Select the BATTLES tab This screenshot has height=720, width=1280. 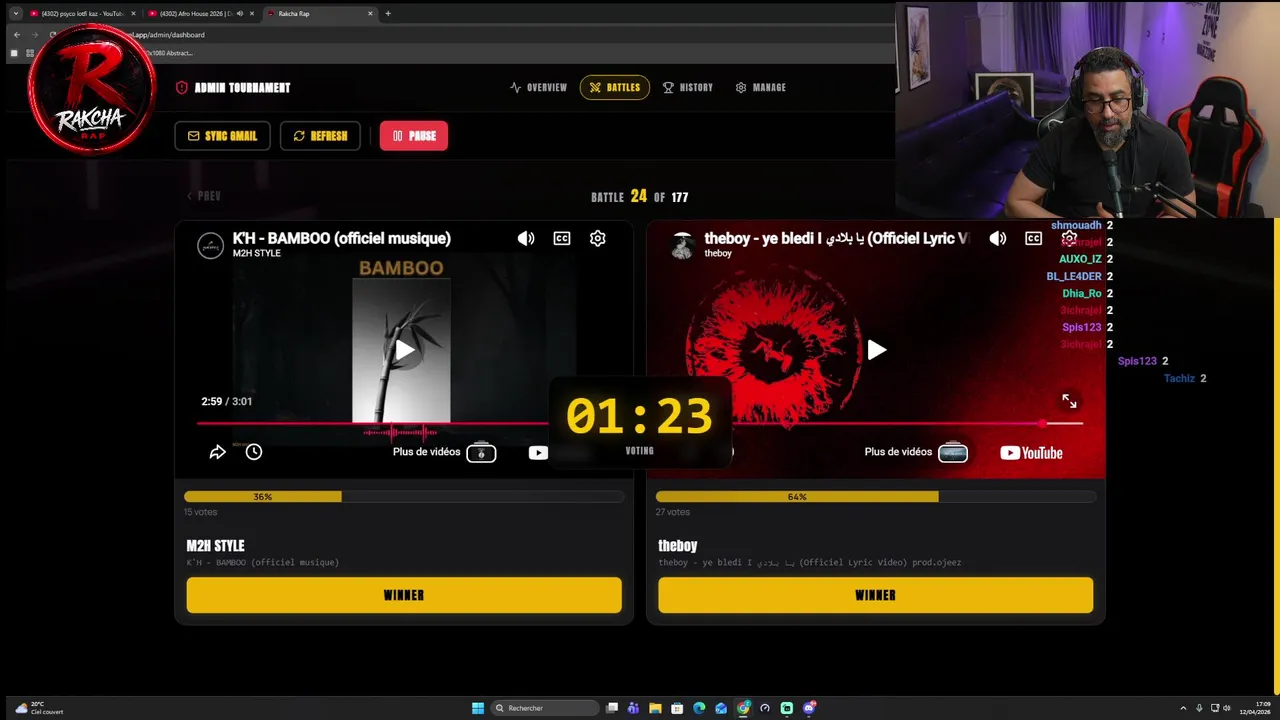[x=615, y=87]
